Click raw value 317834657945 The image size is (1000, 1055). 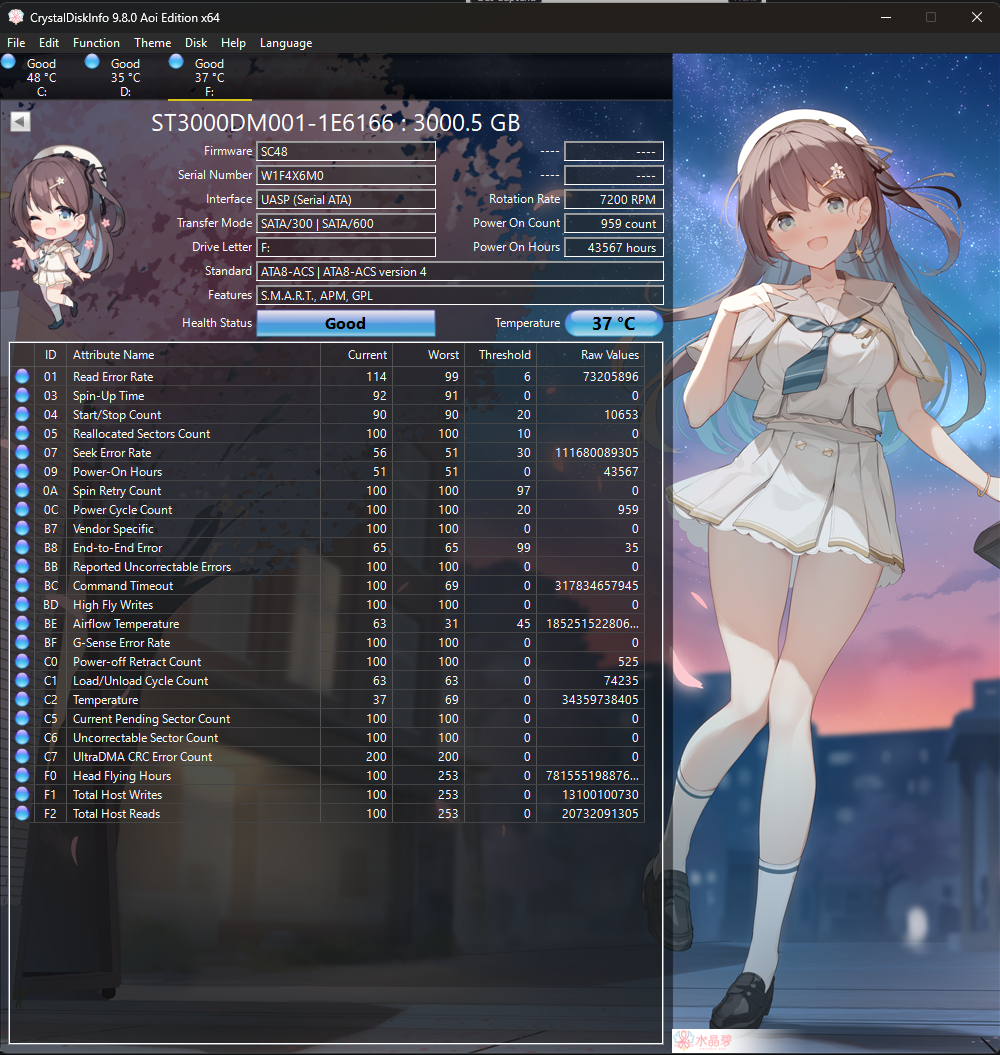(x=596, y=585)
